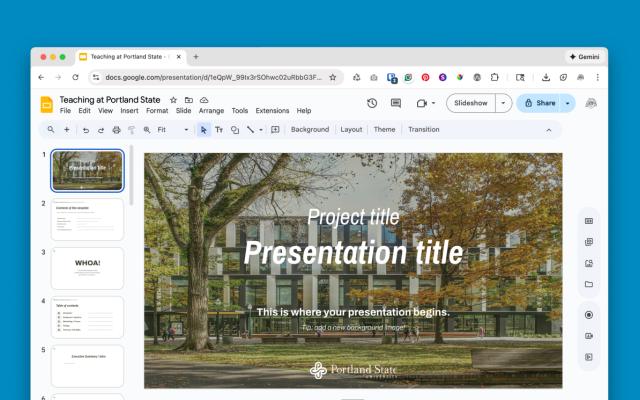Open browser downloads icon
640x400 pixels.
pos(546,77)
